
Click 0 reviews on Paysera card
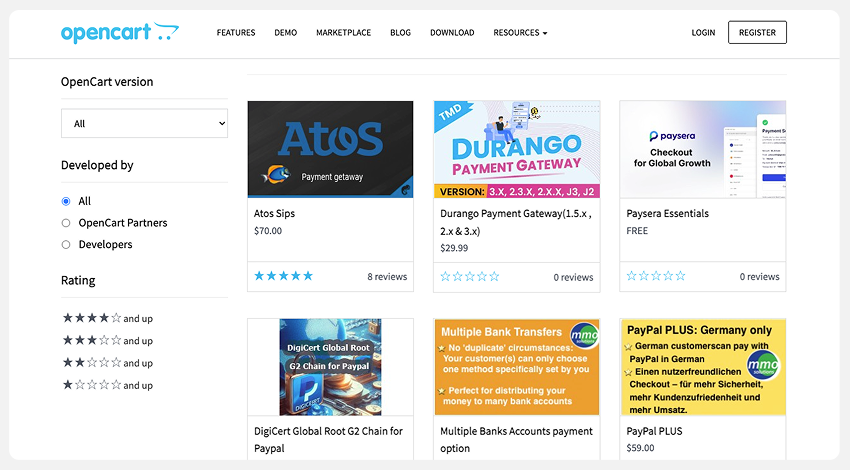coord(759,276)
